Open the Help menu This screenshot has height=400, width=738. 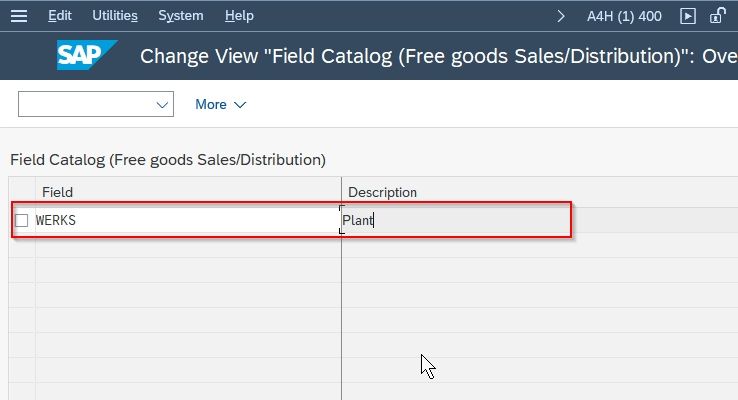click(239, 16)
